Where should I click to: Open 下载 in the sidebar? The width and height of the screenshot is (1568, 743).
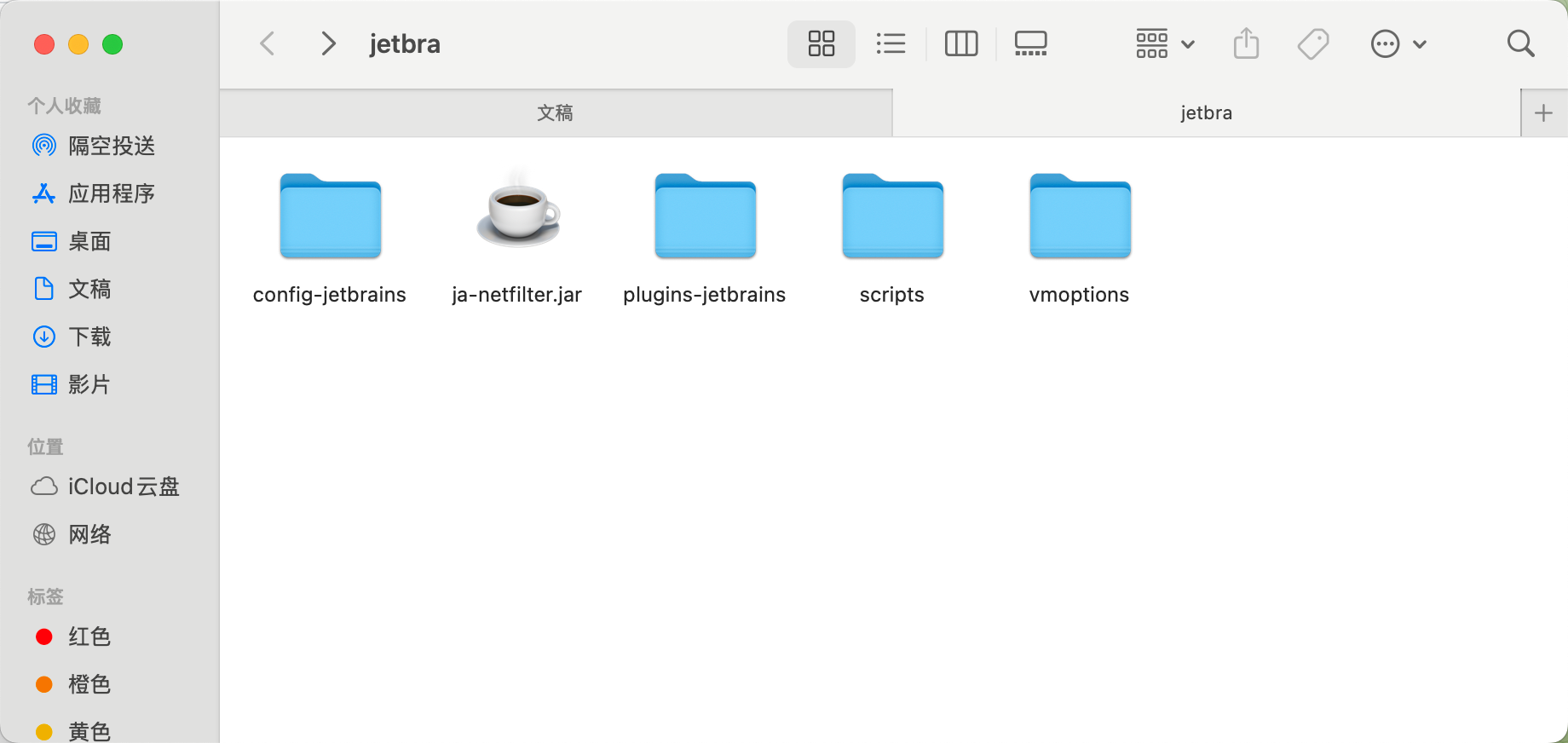point(89,337)
